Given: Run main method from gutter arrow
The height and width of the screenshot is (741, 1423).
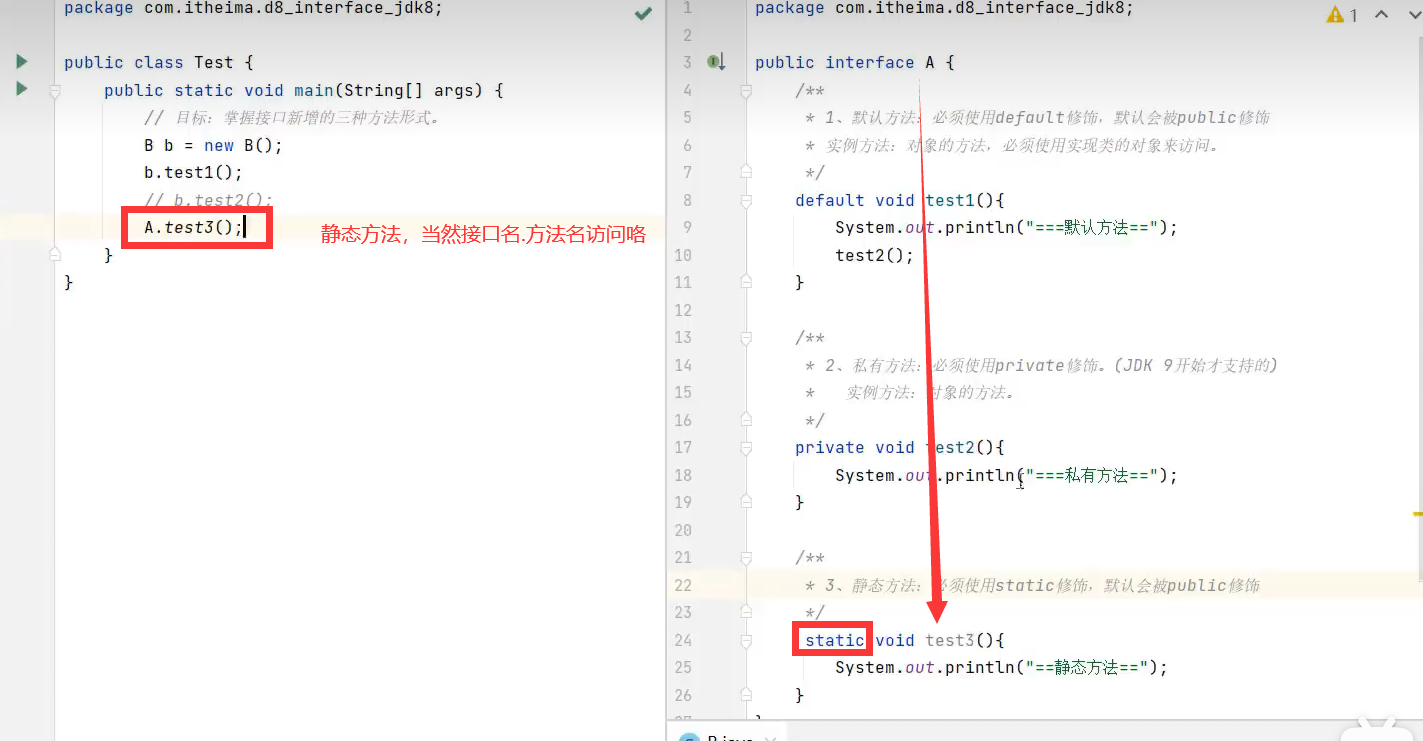Looking at the screenshot, I should [21, 89].
